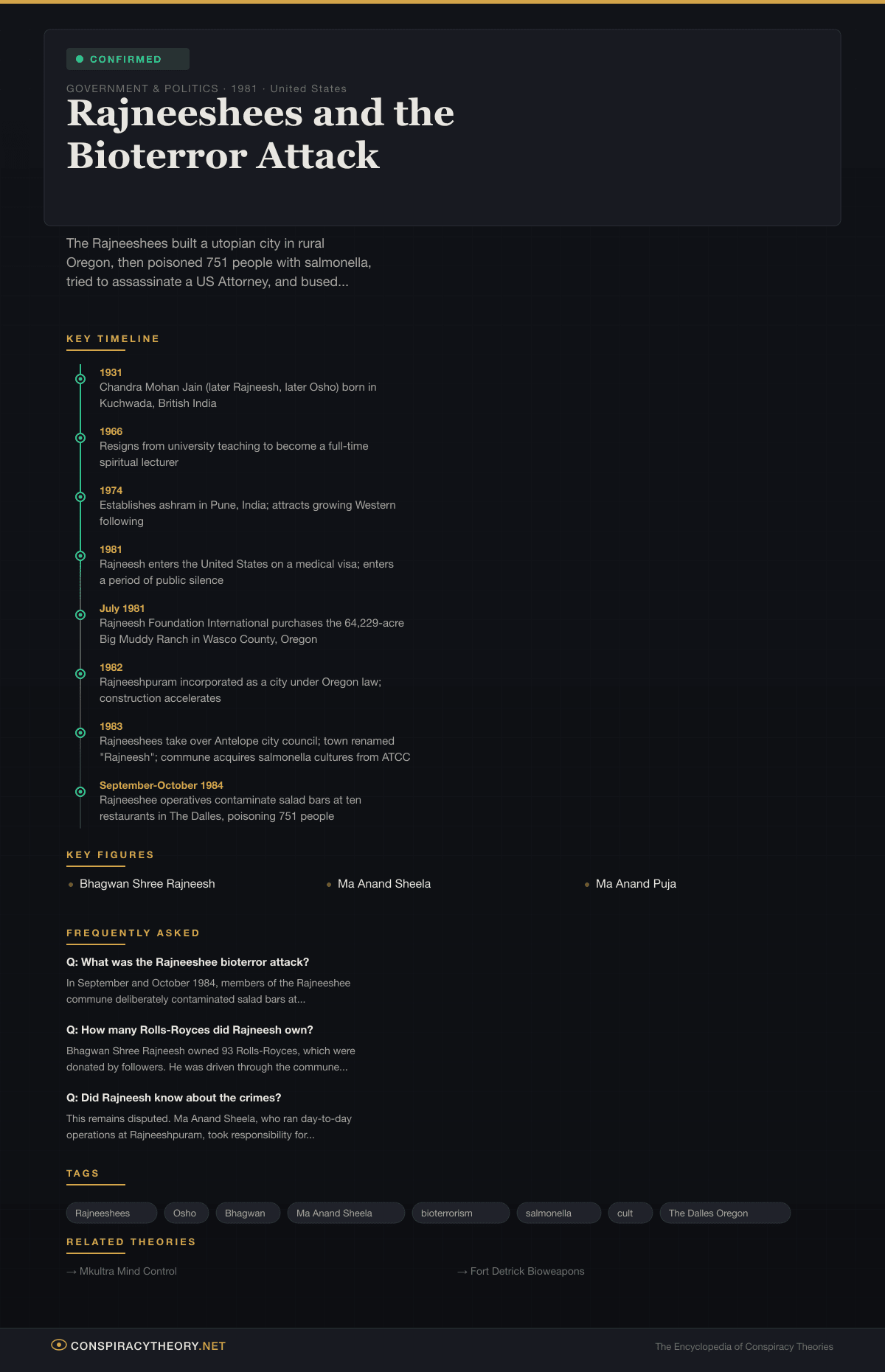This screenshot has height=1372, width=885.
Task: Select the Osho tag
Action: (x=185, y=1213)
